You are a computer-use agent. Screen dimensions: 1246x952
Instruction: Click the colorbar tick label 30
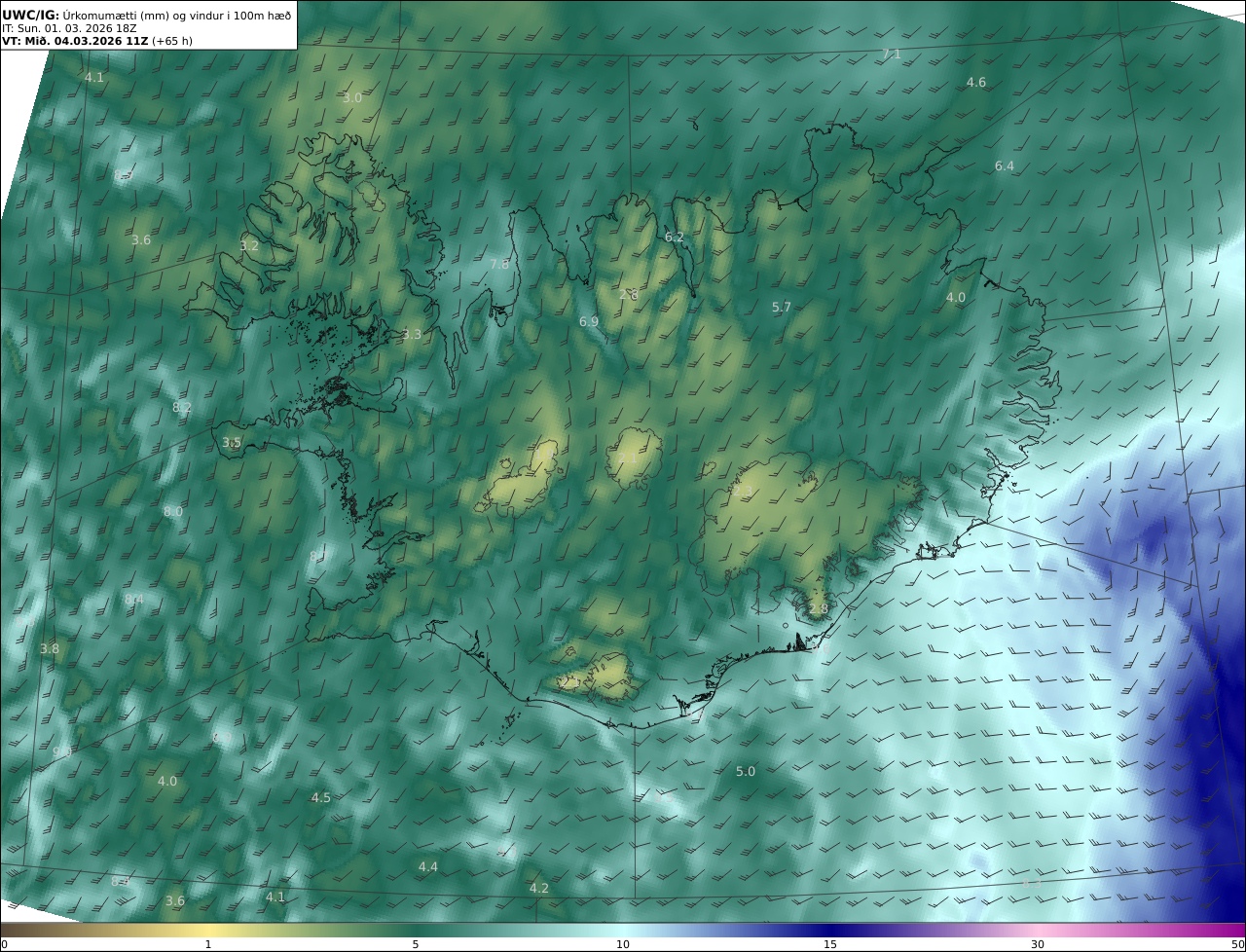pyautogui.click(x=1038, y=944)
